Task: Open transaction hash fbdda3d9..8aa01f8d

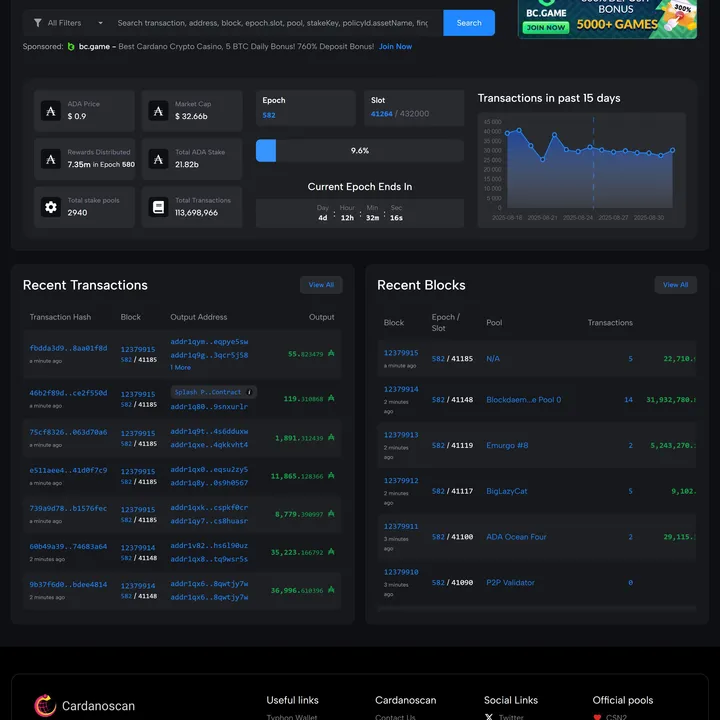Action: point(68,348)
